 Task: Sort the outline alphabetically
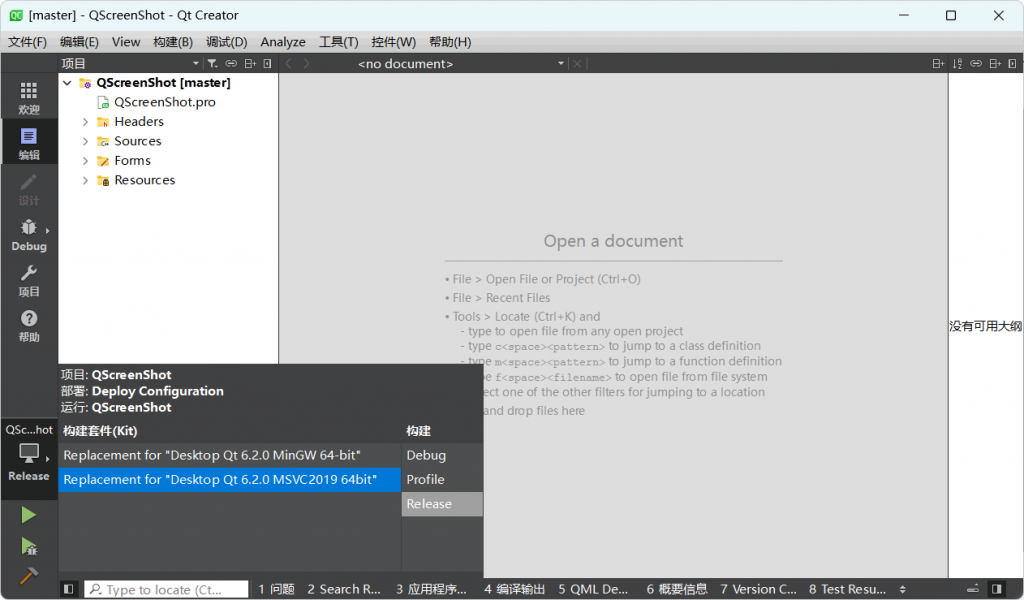pyautogui.click(x=957, y=63)
